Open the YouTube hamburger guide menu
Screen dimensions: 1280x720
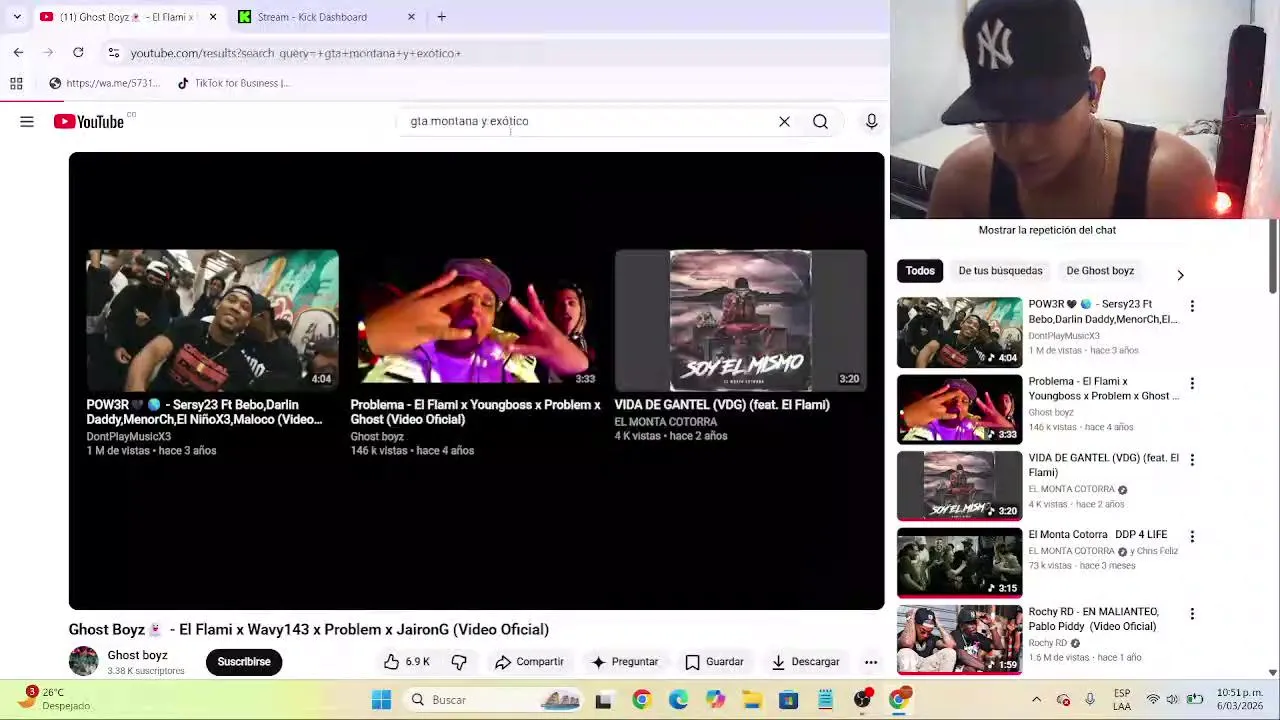point(27,122)
